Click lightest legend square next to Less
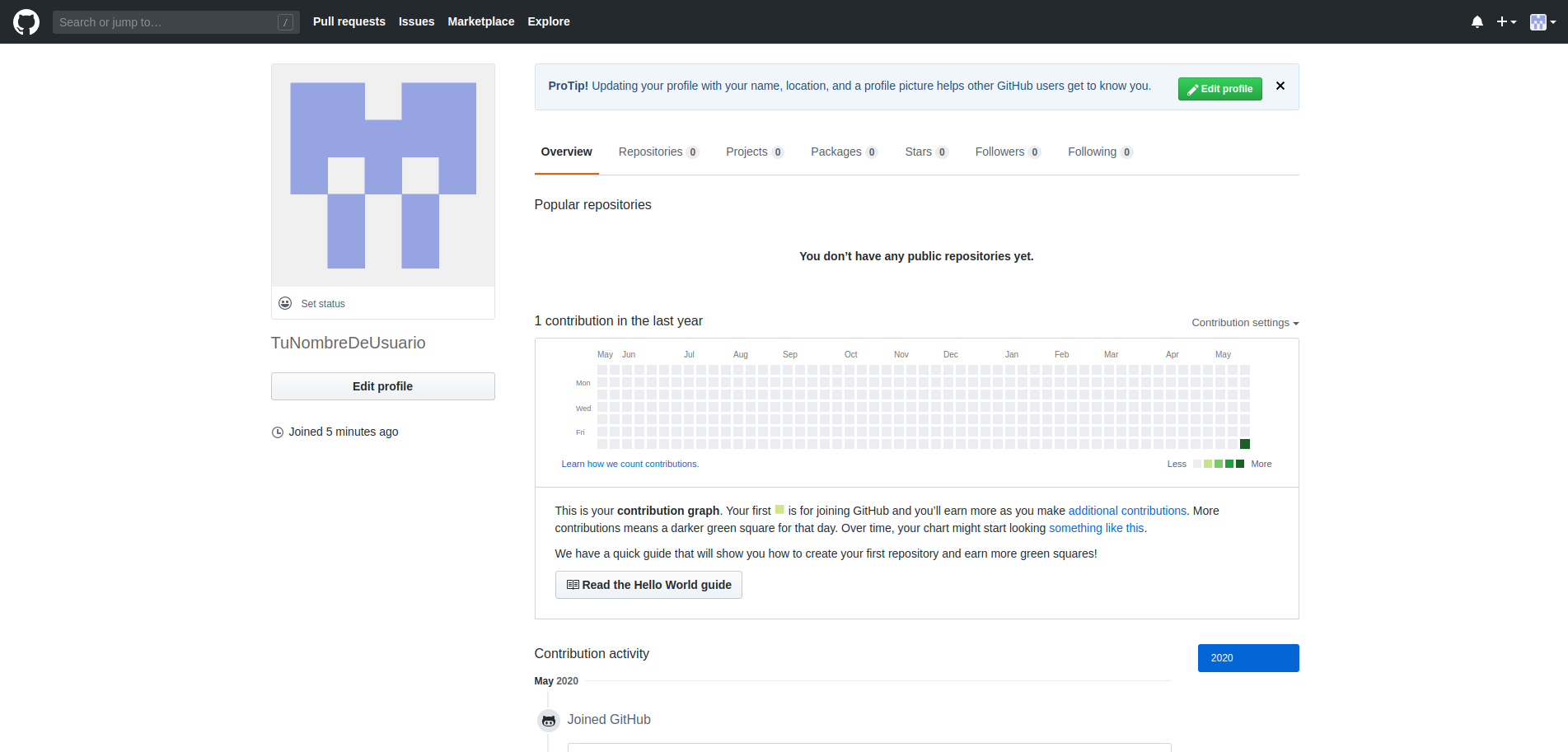Viewport: 1568px width, 752px height. (1197, 464)
